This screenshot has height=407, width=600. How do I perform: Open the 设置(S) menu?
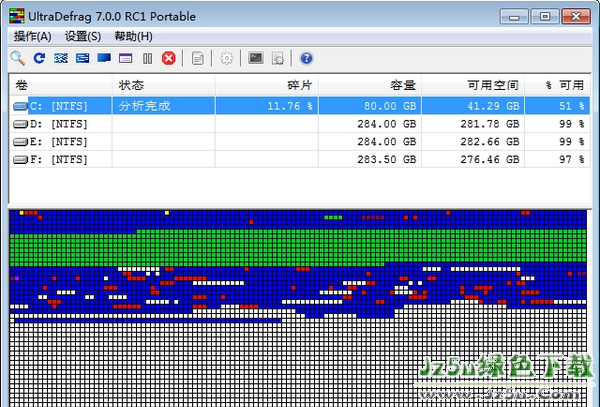(83, 36)
